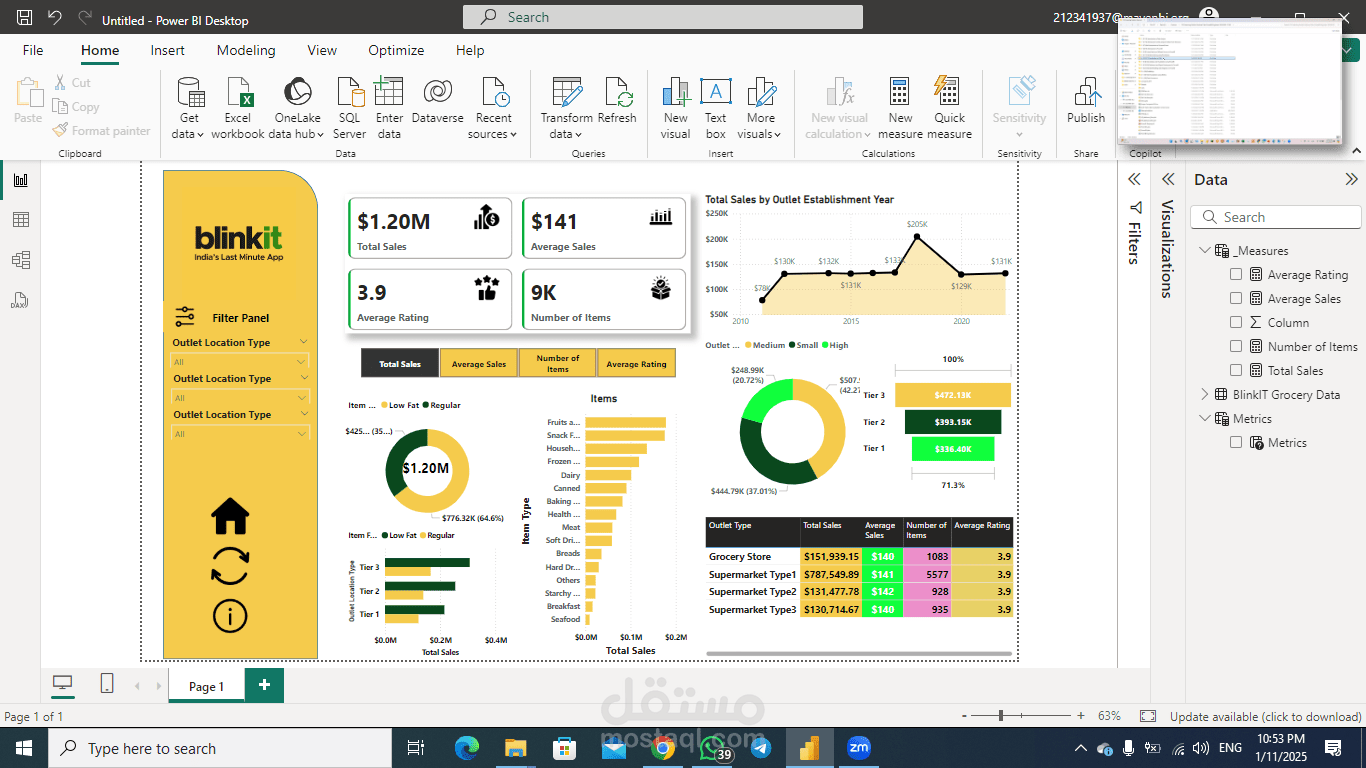1366x768 pixels.
Task: Open the File menu
Action: (x=33, y=50)
